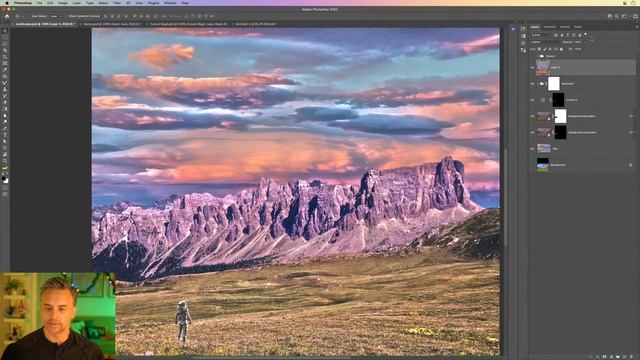The width and height of the screenshot is (640, 360).
Task: Click the Sky layer thumbnail
Action: 543,149
